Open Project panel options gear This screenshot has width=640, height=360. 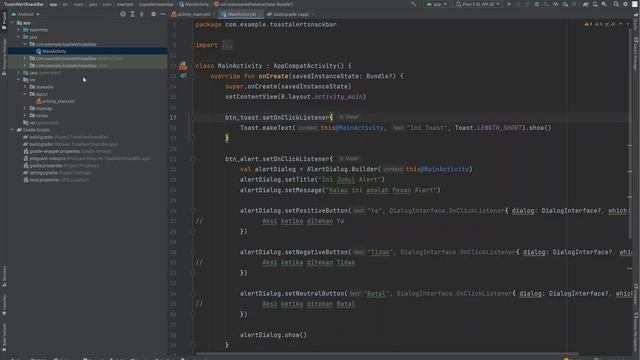153,14
